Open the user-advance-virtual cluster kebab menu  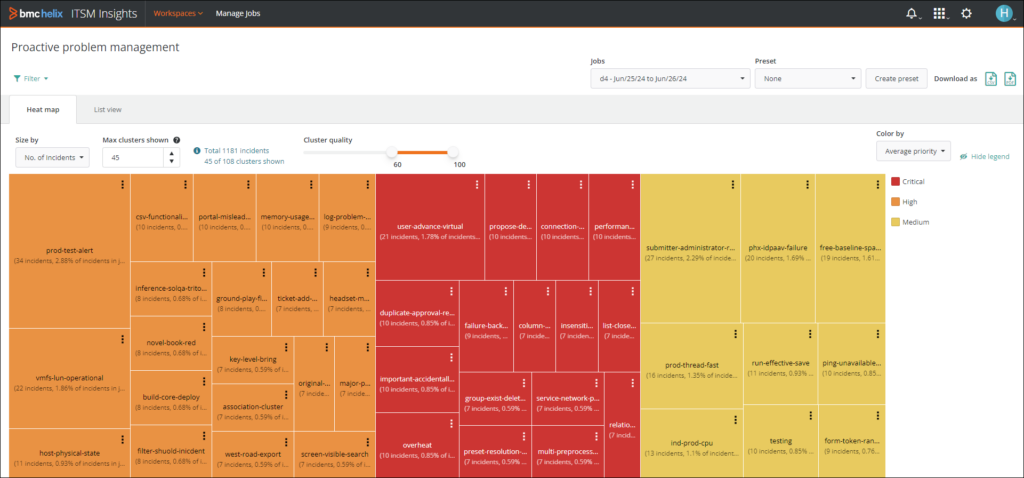pos(477,183)
